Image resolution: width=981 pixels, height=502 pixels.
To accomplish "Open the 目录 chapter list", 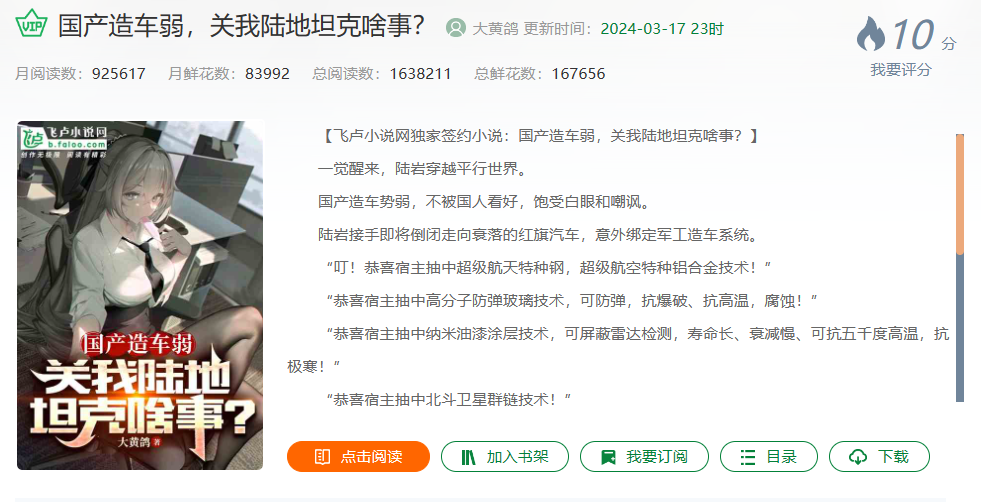I will pyautogui.click(x=769, y=456).
